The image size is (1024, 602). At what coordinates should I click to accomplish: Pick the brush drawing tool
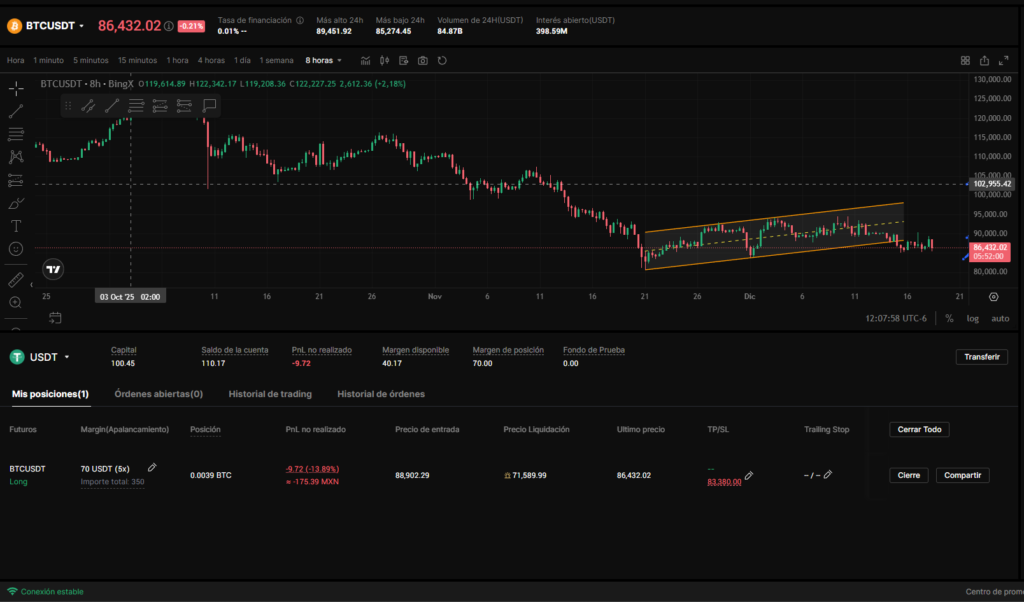click(16, 203)
